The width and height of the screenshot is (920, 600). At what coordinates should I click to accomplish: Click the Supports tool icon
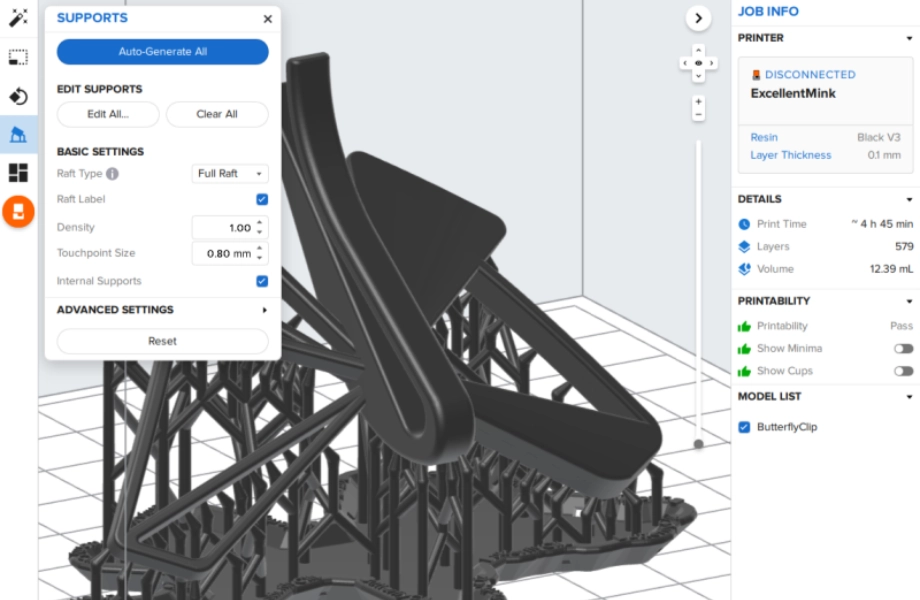pyautogui.click(x=18, y=134)
